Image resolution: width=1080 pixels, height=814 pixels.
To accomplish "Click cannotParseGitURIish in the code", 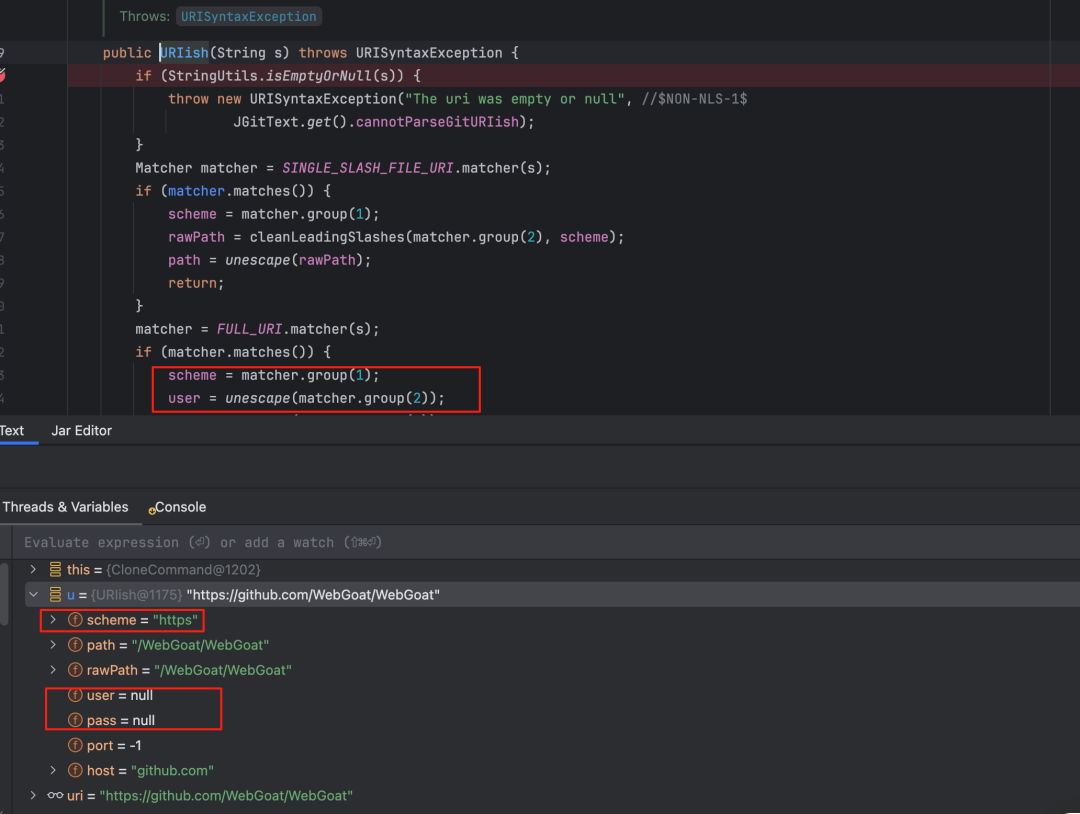I will point(437,122).
